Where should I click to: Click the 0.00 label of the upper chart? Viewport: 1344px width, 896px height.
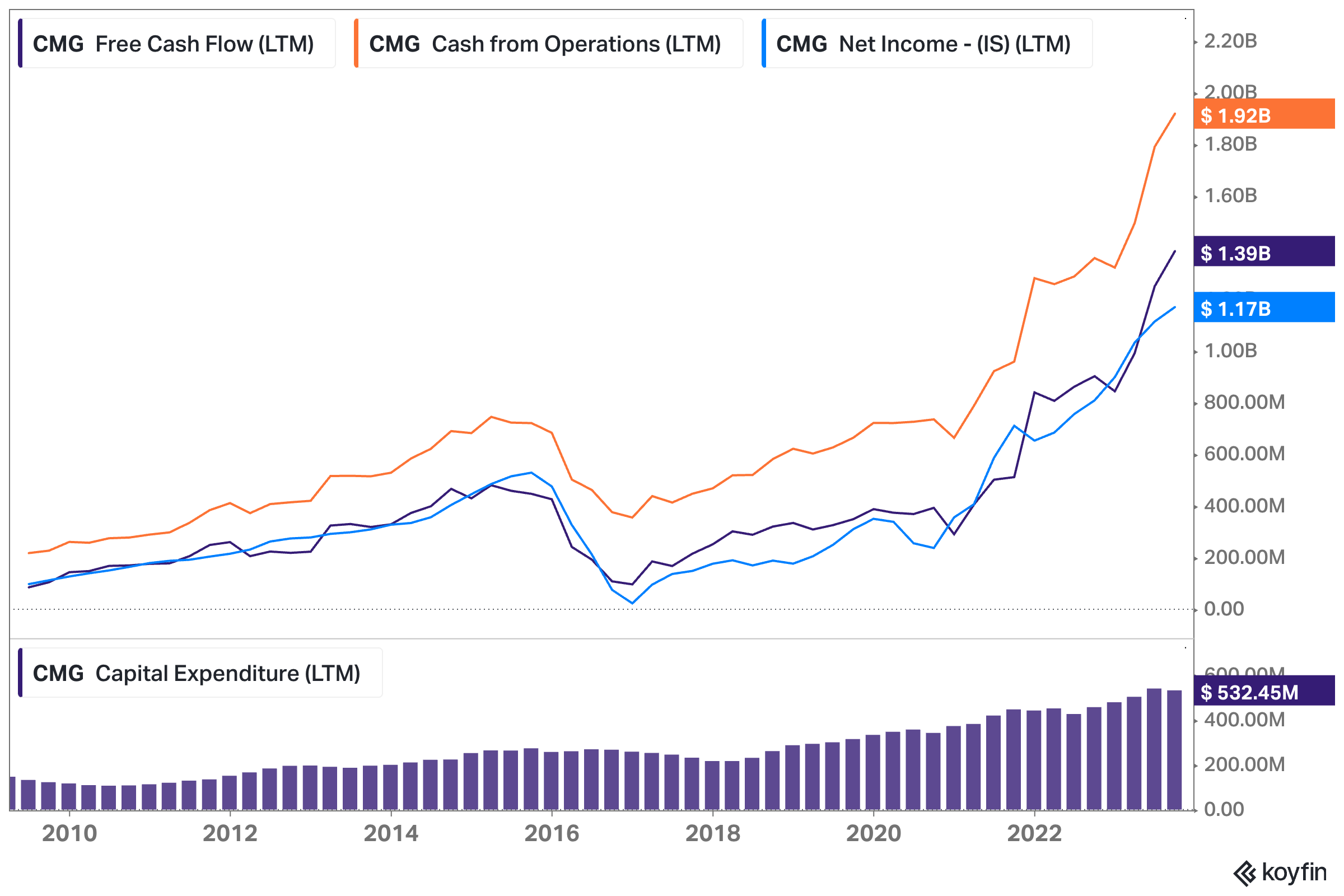[1224, 609]
